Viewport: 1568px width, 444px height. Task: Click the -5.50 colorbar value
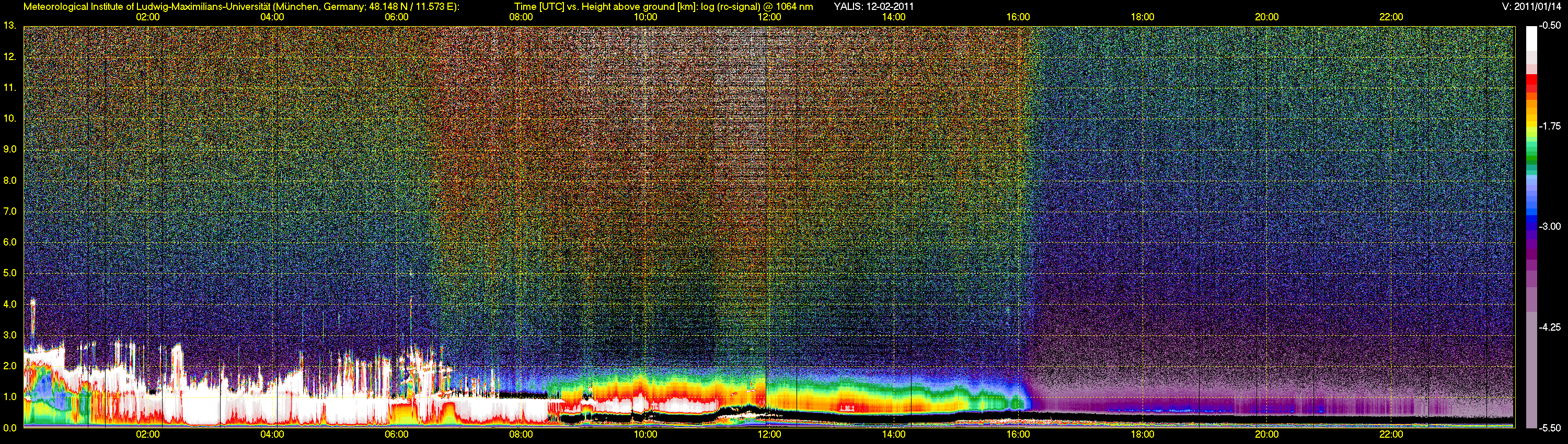(x=1550, y=428)
